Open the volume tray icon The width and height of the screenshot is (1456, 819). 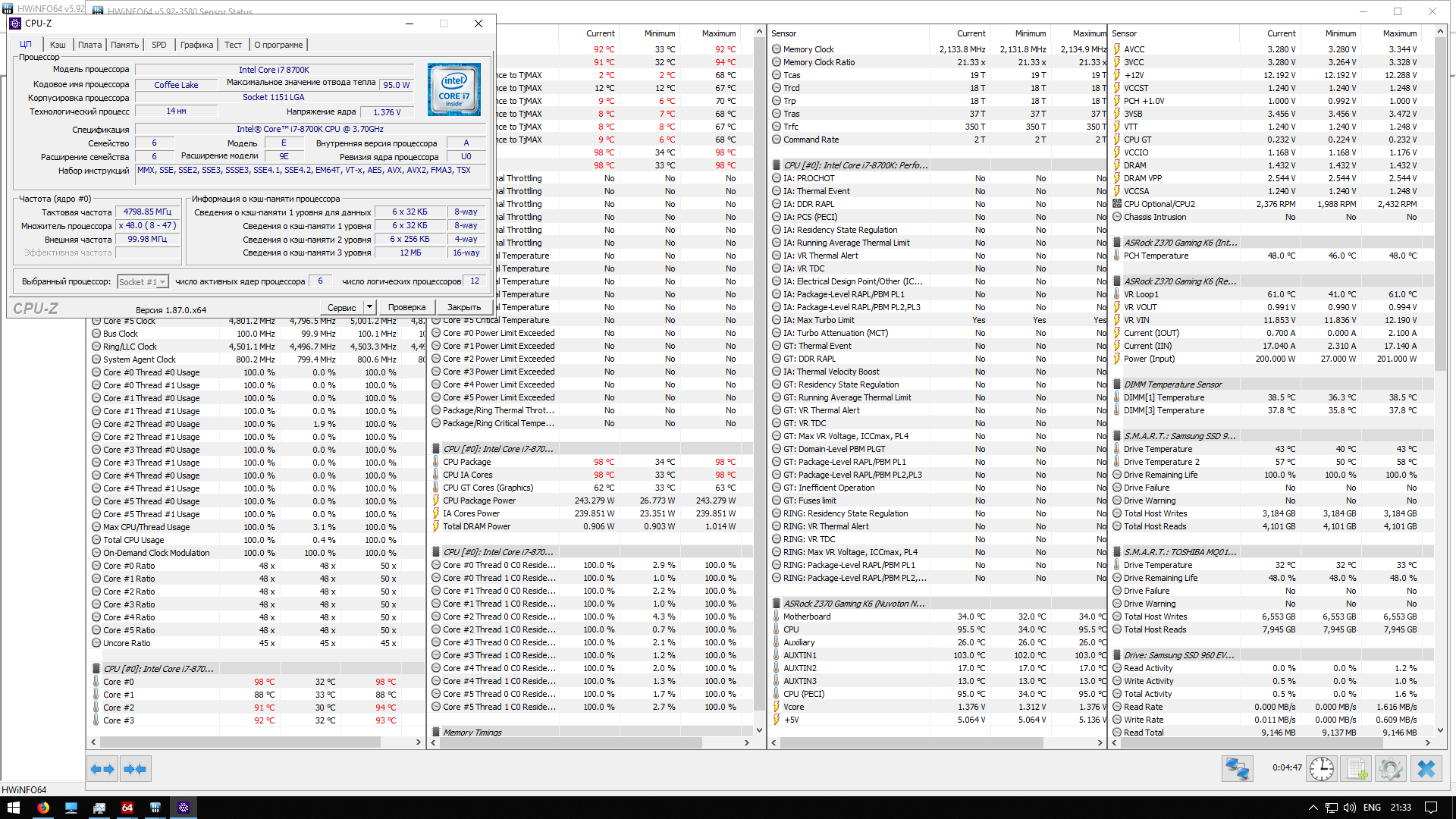pyautogui.click(x=1349, y=808)
